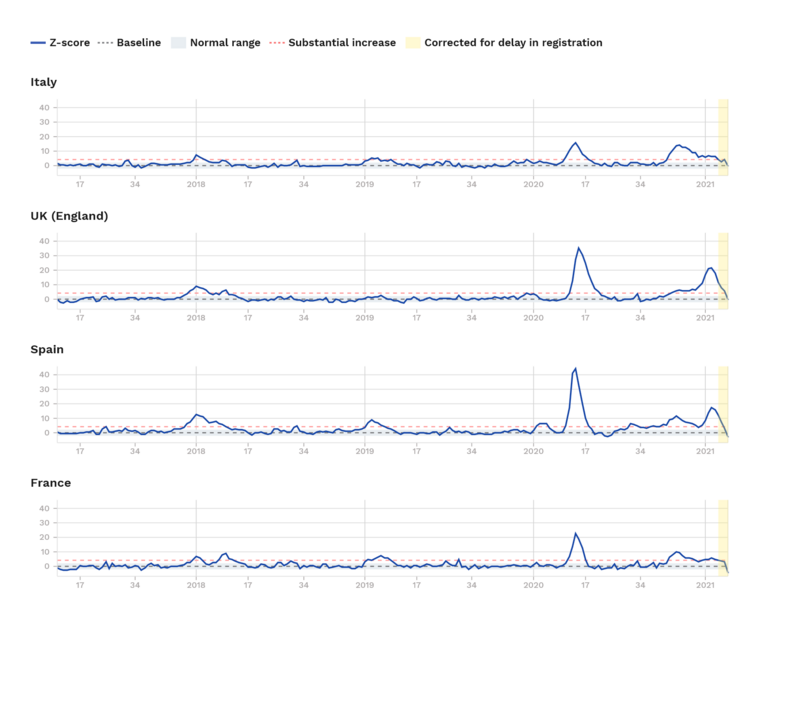The width and height of the screenshot is (800, 719).
Task: Click the 40 y-axis label on Italy chart
Action: coord(44,108)
